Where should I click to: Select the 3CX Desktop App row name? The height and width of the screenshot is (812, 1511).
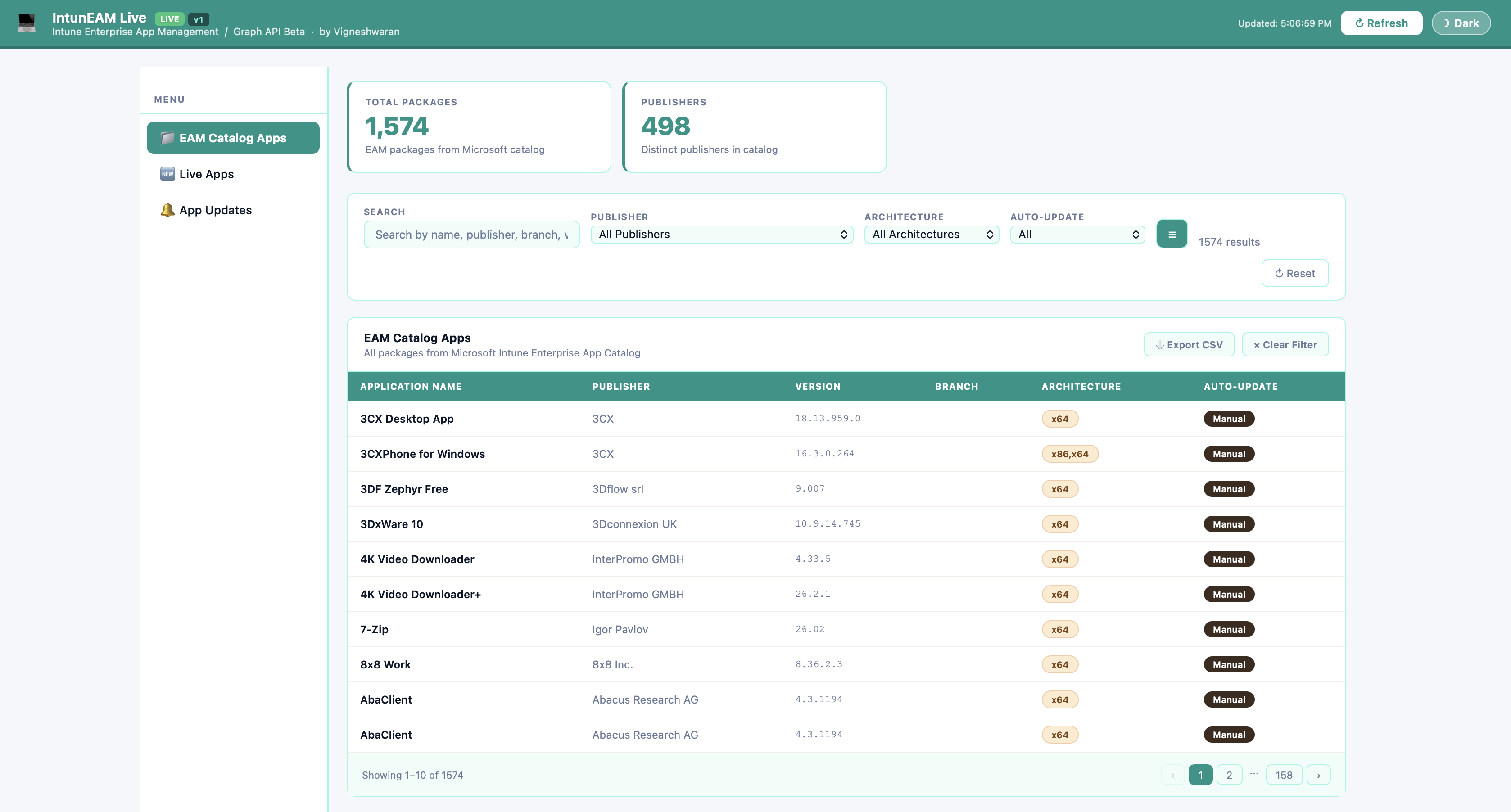pyautogui.click(x=407, y=419)
